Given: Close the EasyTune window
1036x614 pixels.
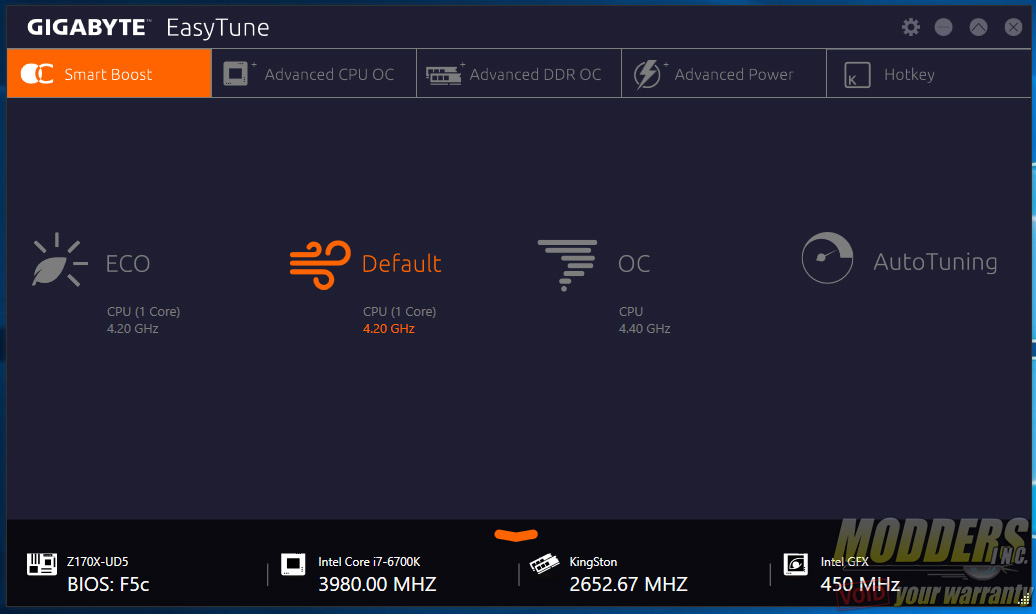Looking at the screenshot, I should tap(1013, 27).
